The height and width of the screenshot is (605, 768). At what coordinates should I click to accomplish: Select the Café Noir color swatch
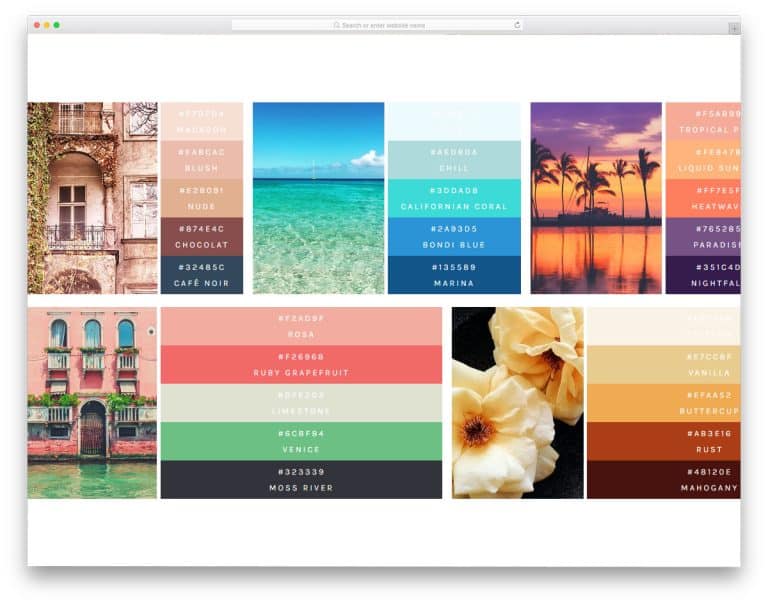pyautogui.click(x=202, y=275)
